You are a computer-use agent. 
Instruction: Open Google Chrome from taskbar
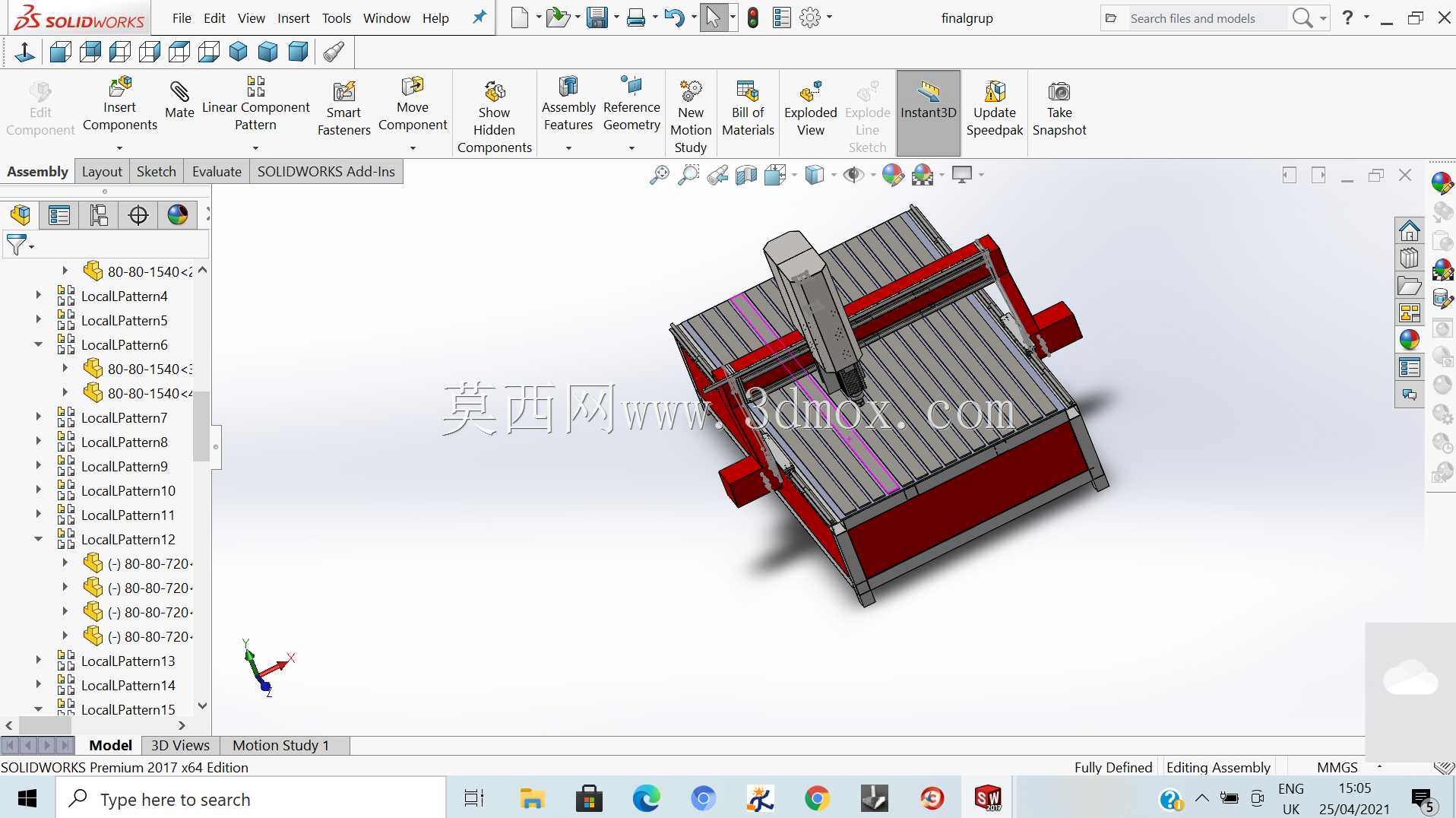pos(817,799)
